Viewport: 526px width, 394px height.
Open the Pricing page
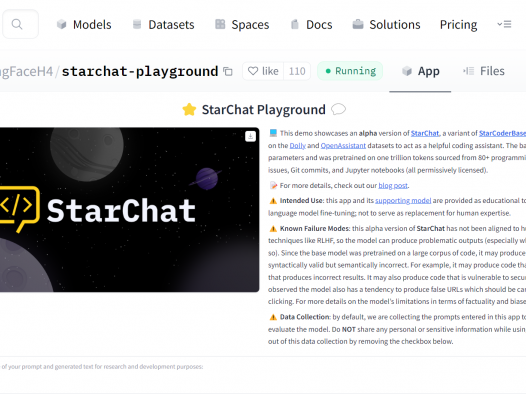[x=458, y=24]
